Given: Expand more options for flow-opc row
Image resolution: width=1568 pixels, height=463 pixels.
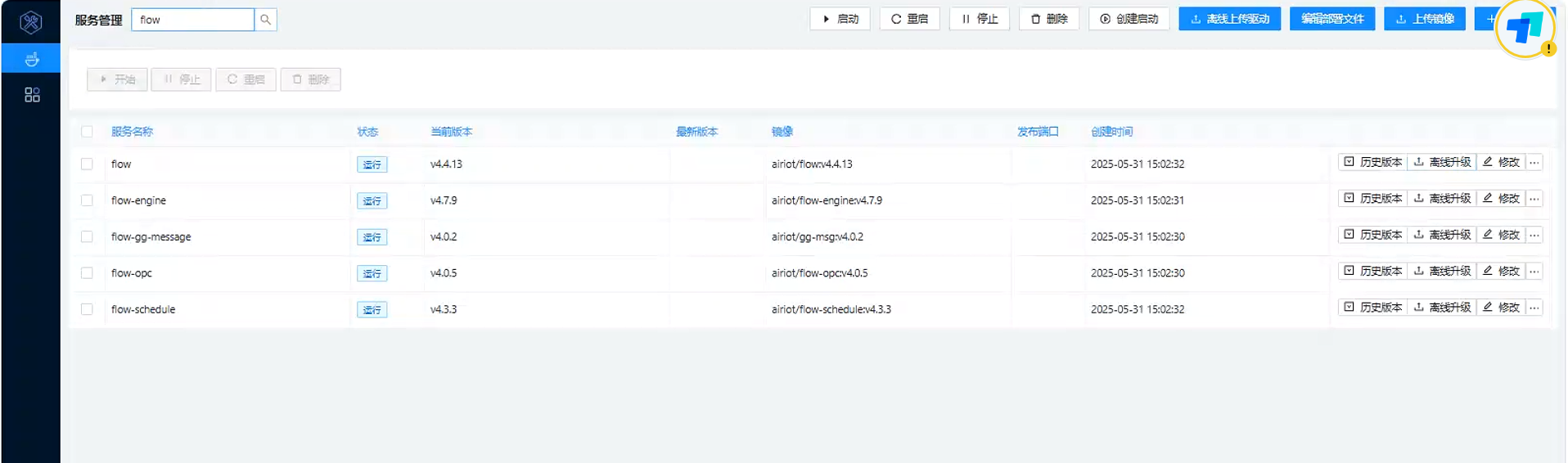Looking at the screenshot, I should pos(1534,272).
